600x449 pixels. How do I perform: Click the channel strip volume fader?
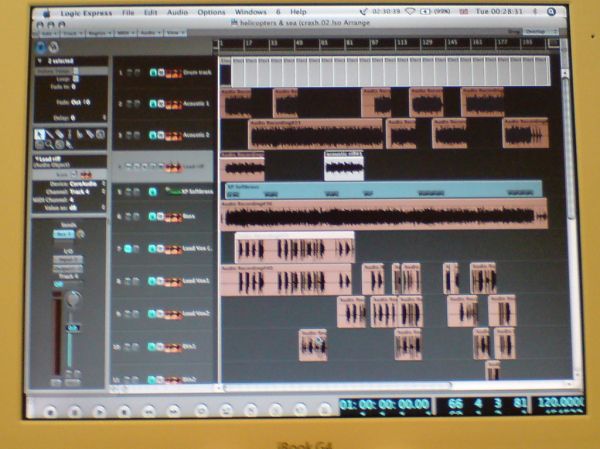point(72,327)
